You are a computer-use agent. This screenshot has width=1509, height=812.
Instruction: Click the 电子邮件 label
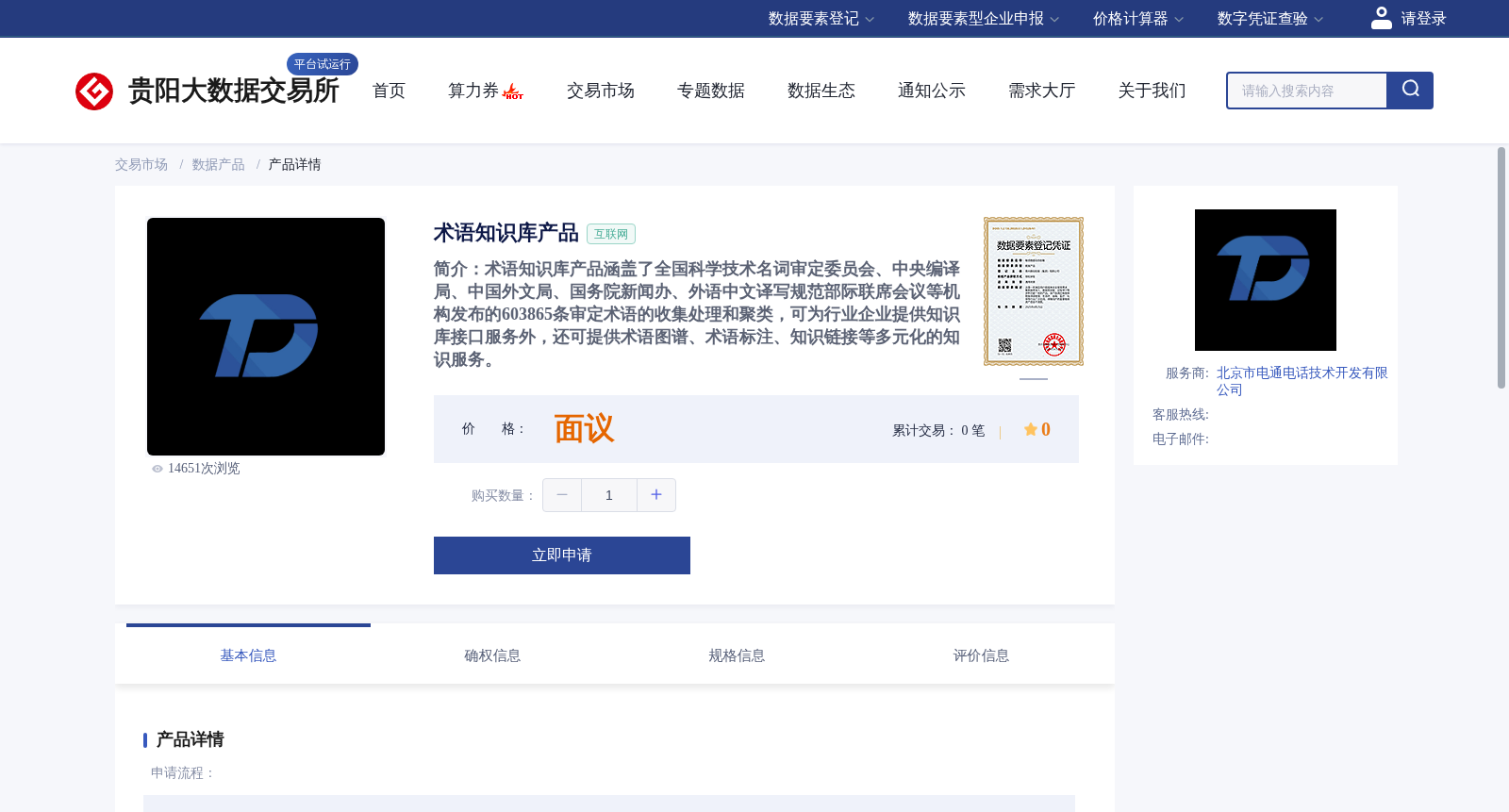click(1181, 439)
